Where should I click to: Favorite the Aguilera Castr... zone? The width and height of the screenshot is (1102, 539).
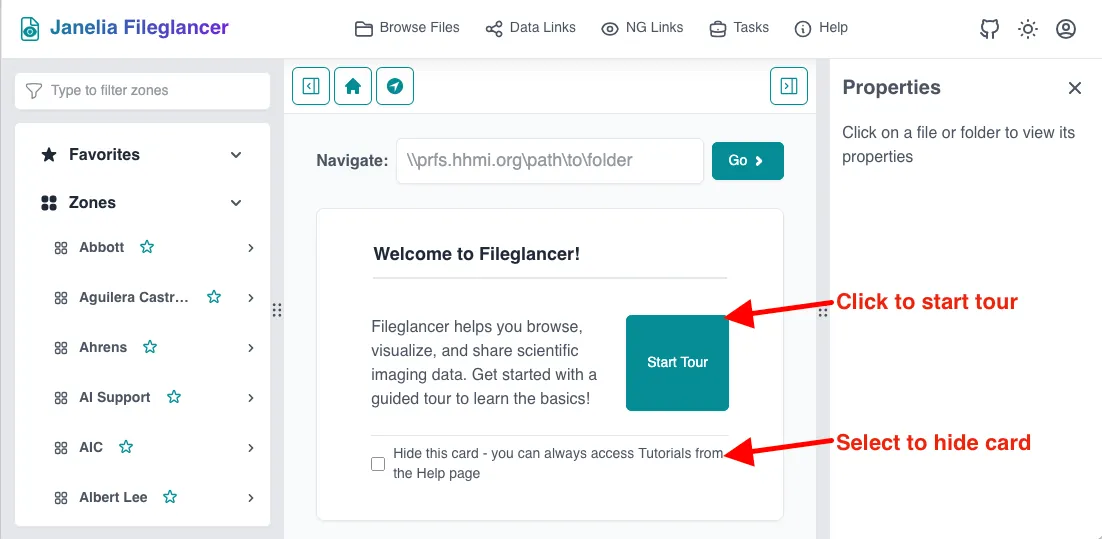214,297
